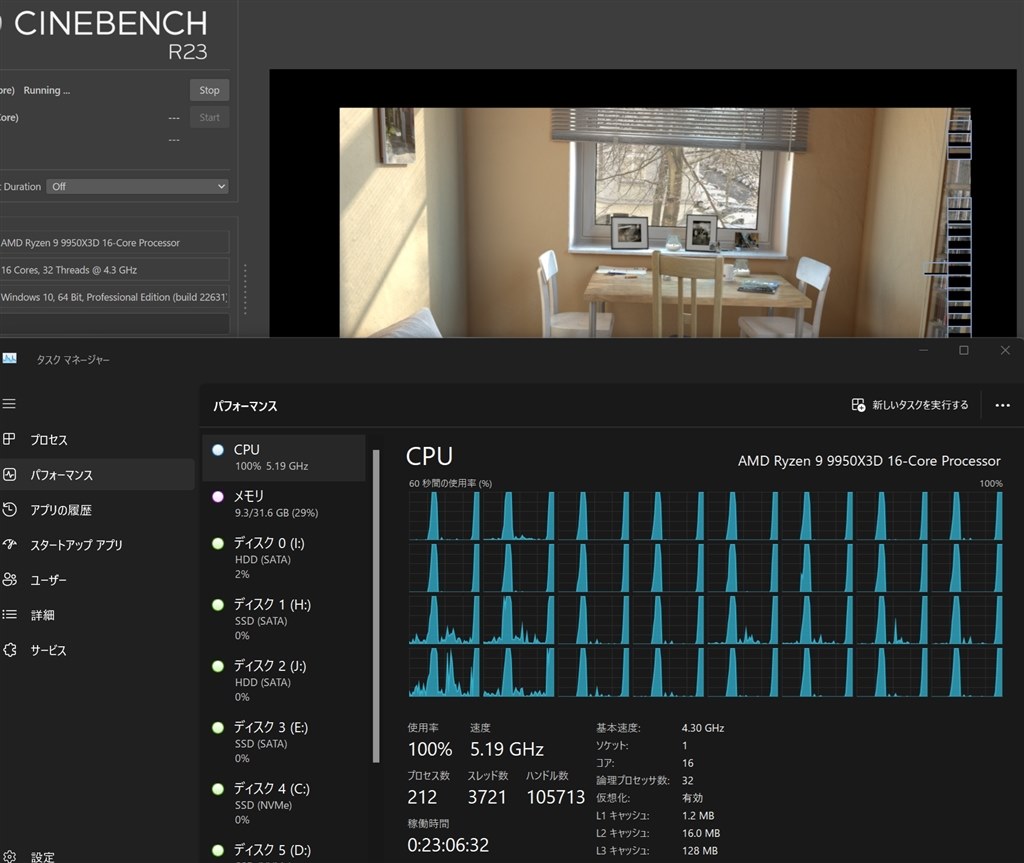Click the first logical processor graph cell
This screenshot has height=863, width=1024.
pos(444,516)
